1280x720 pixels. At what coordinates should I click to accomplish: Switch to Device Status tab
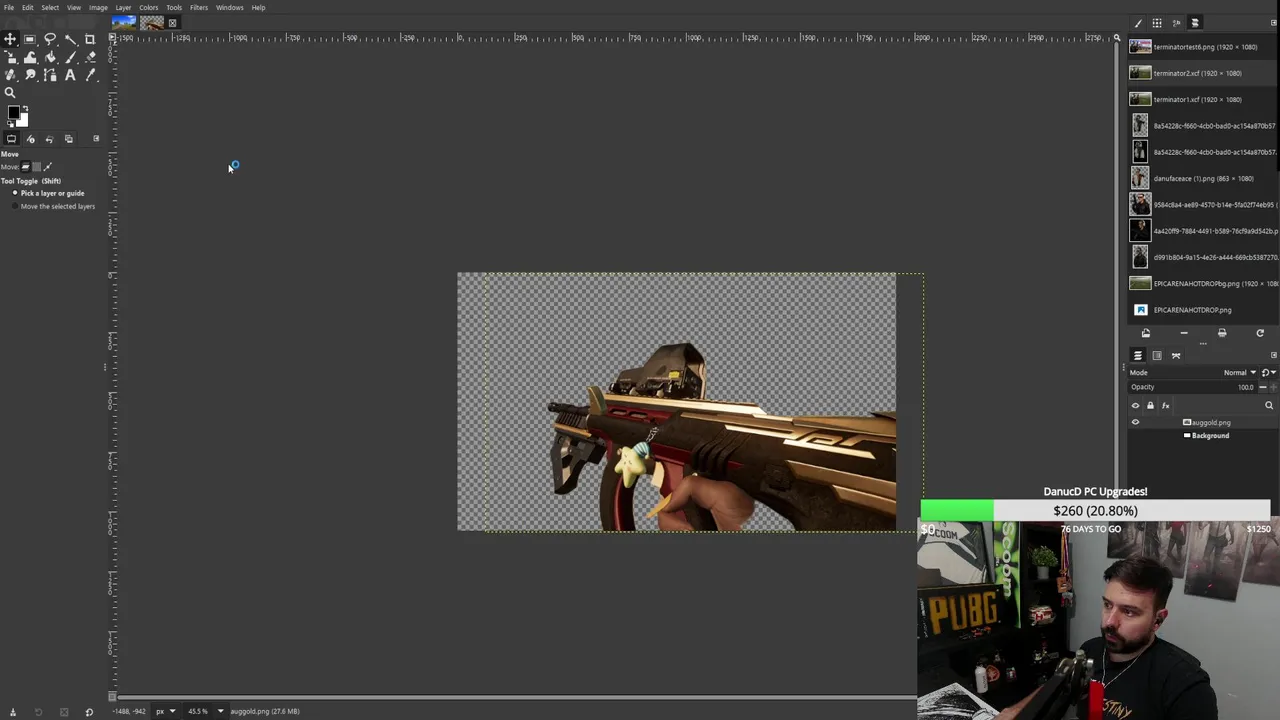point(30,139)
